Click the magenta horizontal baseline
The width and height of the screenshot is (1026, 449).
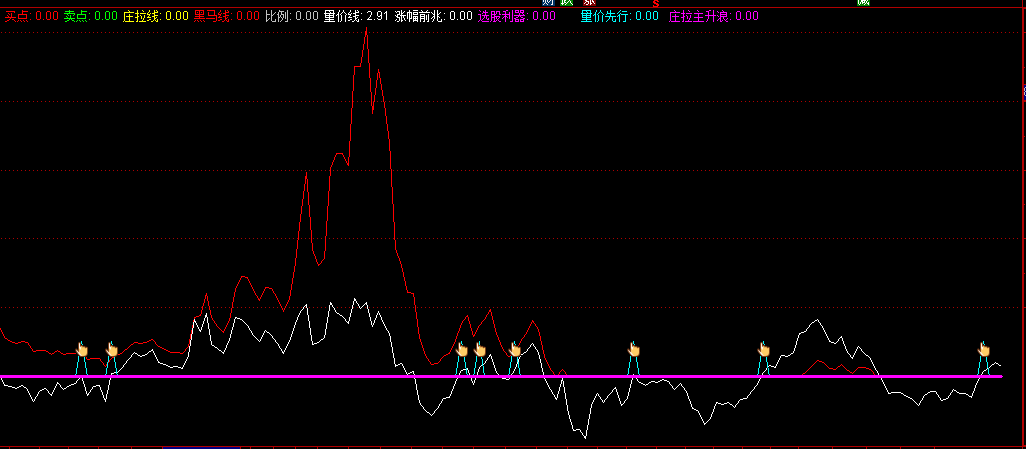300,377
